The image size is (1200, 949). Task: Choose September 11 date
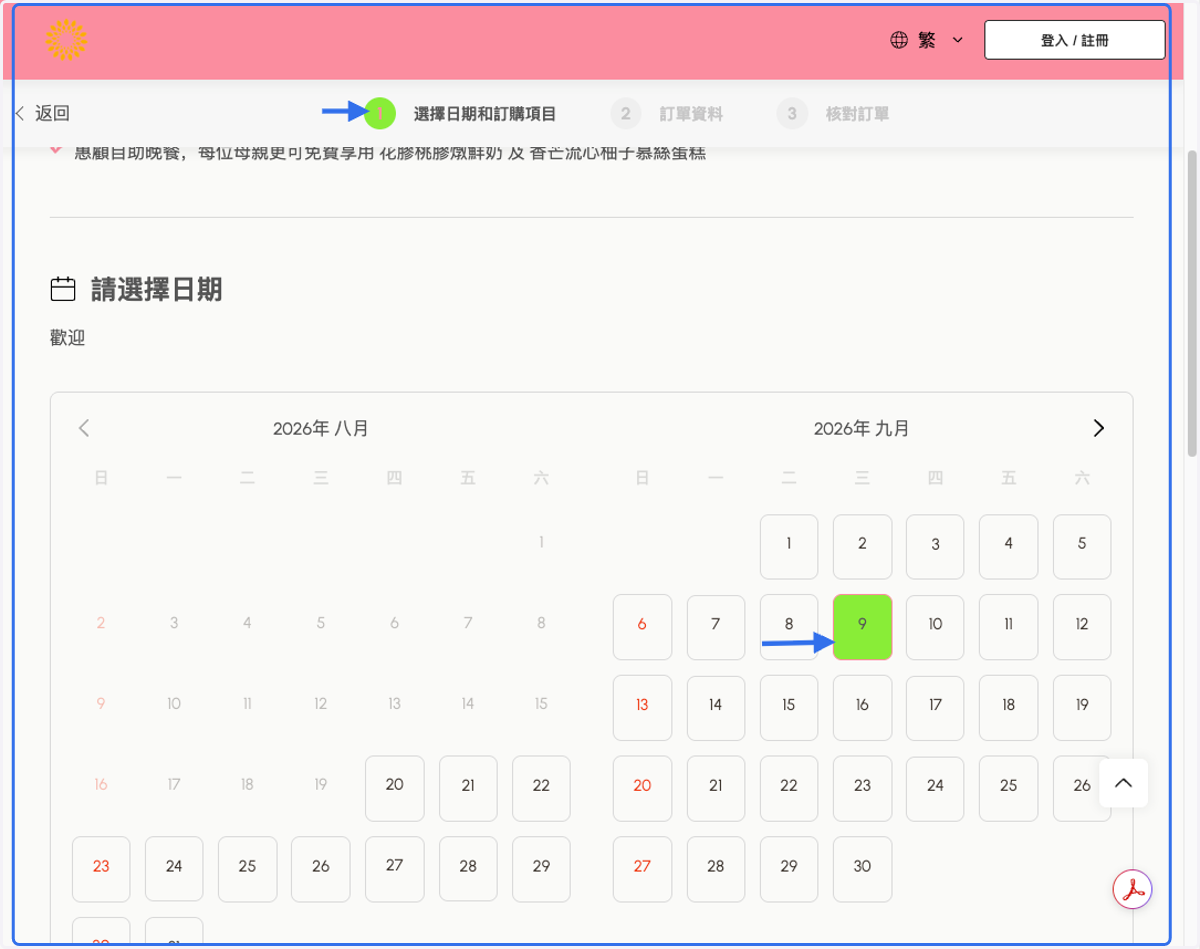pyautogui.click(x=1008, y=627)
